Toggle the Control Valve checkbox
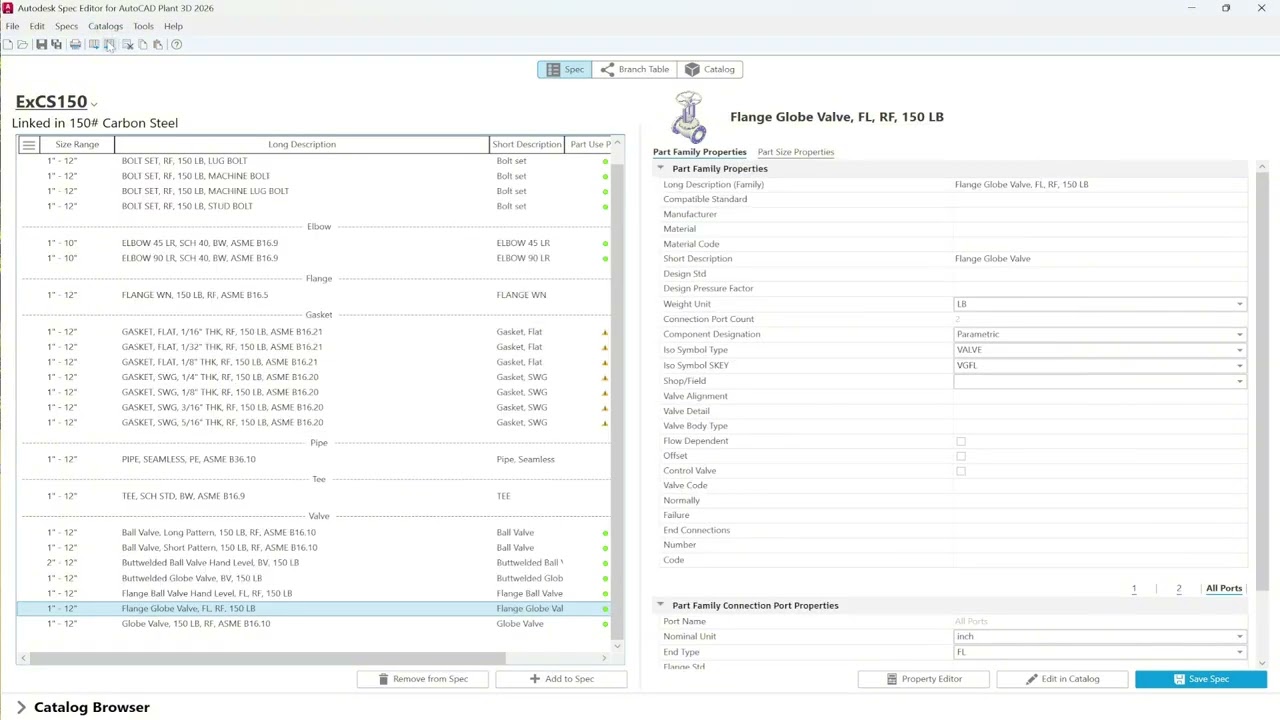 [961, 471]
